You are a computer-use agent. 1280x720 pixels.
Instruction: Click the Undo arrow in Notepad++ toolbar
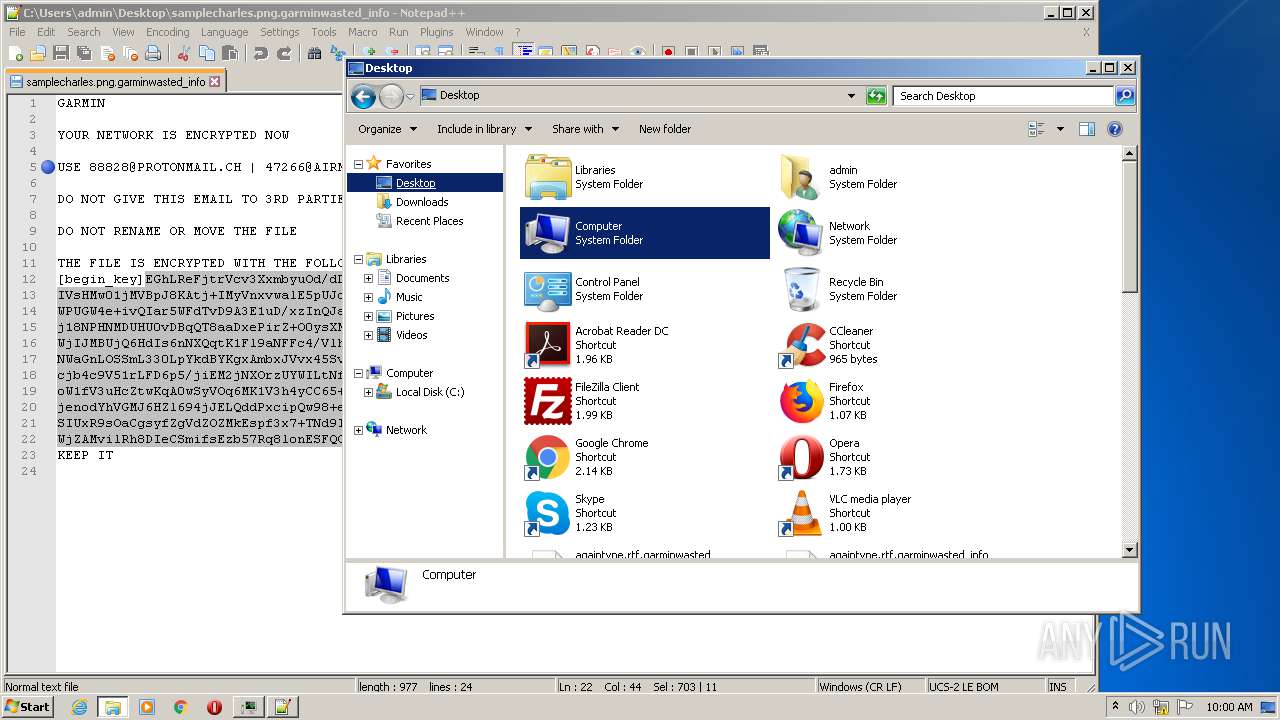pos(260,53)
